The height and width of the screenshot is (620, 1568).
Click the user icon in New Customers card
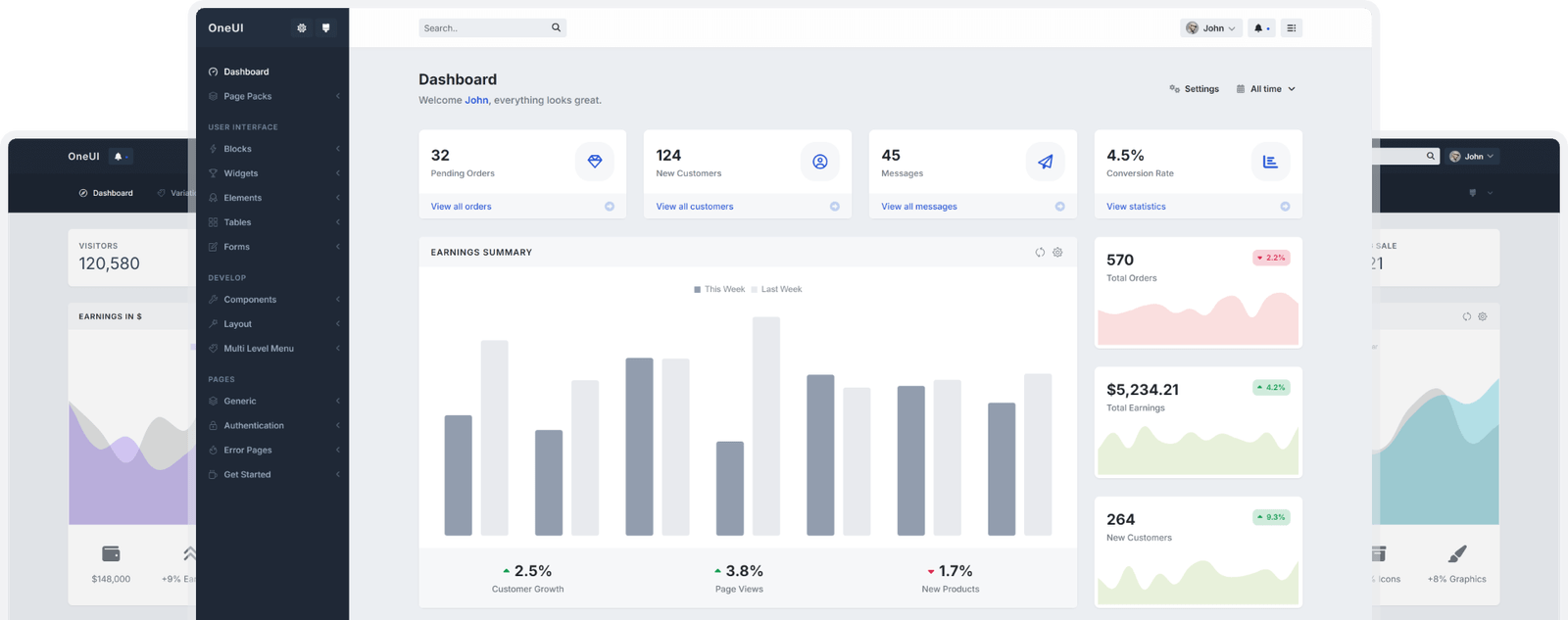click(819, 162)
